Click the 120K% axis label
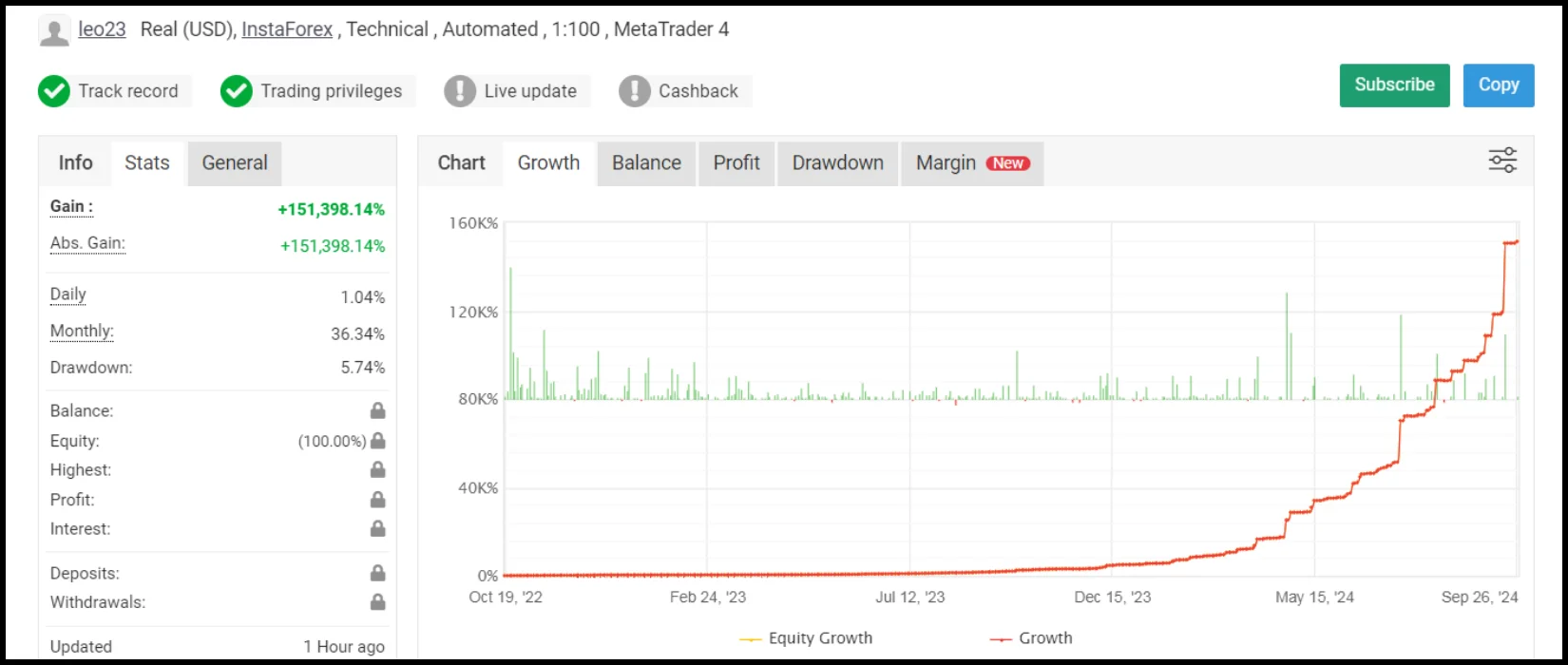The height and width of the screenshot is (665, 1568). [473, 313]
